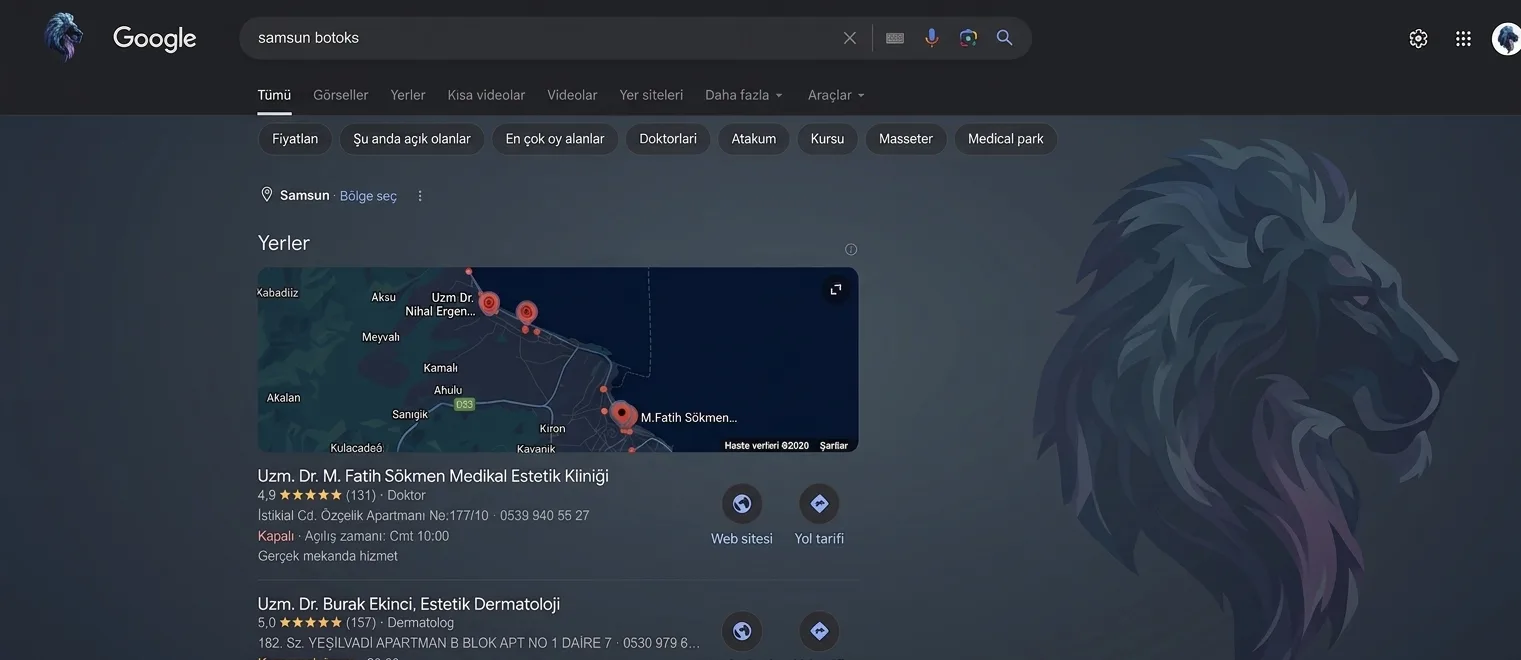Image resolution: width=1521 pixels, height=660 pixels.
Task: Open the website icon for Burak Ekinci
Action: tap(742, 631)
